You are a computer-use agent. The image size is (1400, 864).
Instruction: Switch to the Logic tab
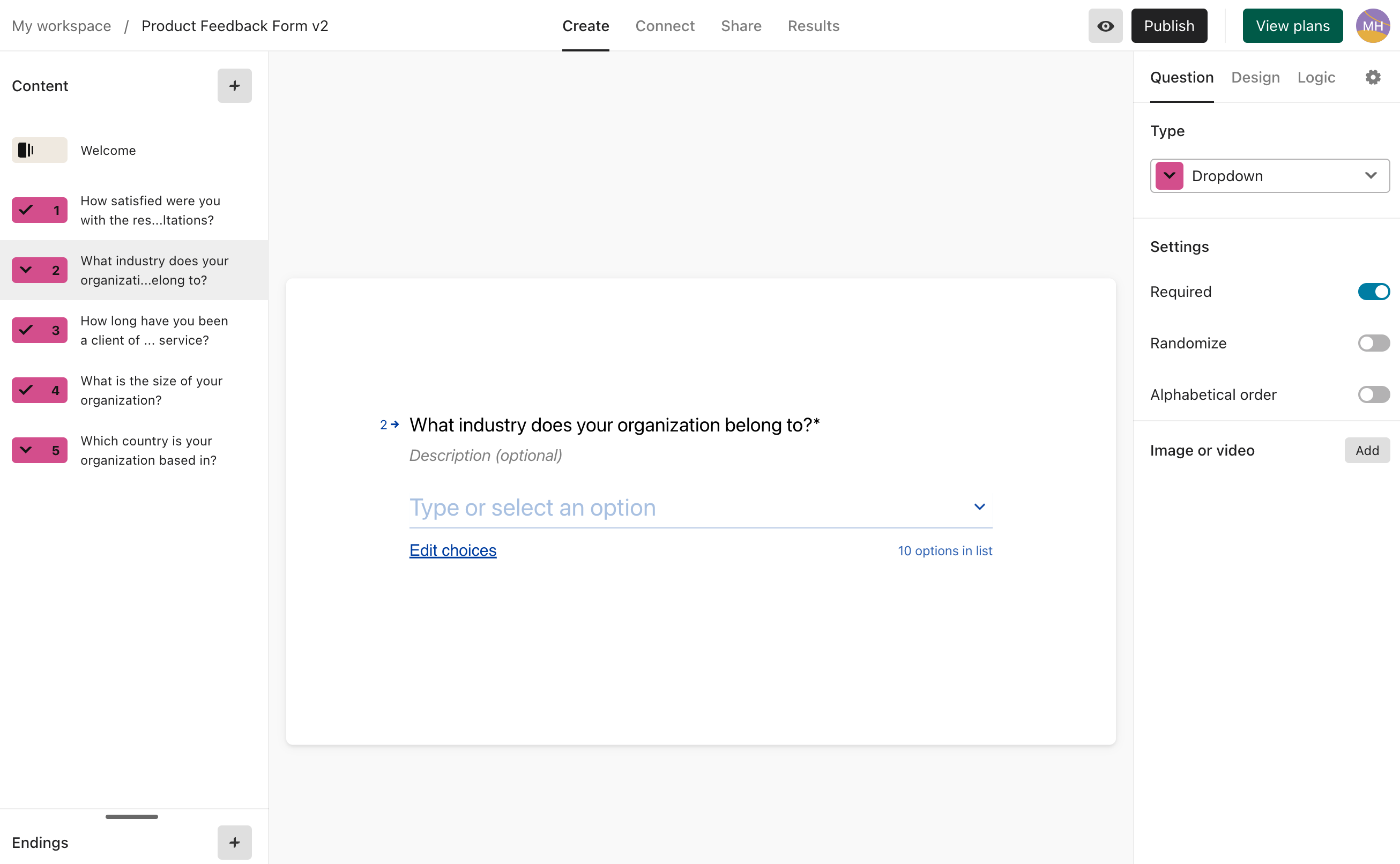pos(1315,77)
